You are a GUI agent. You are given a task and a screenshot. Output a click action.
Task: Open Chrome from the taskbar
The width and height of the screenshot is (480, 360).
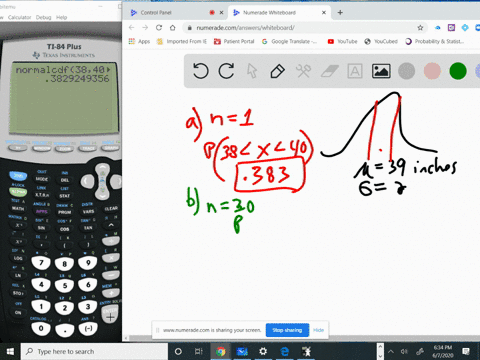pos(220,352)
